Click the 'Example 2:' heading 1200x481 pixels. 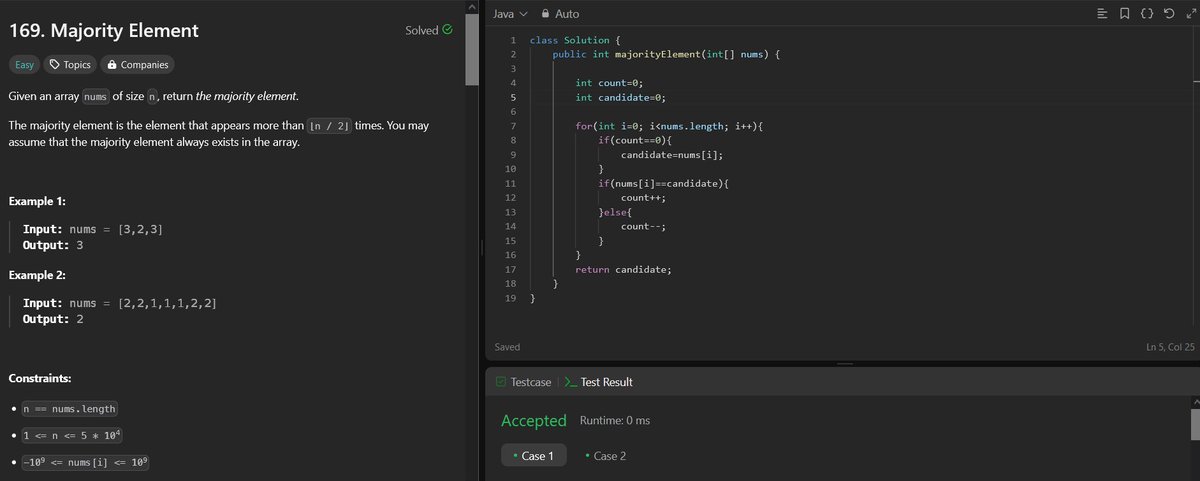pyautogui.click(x=36, y=275)
